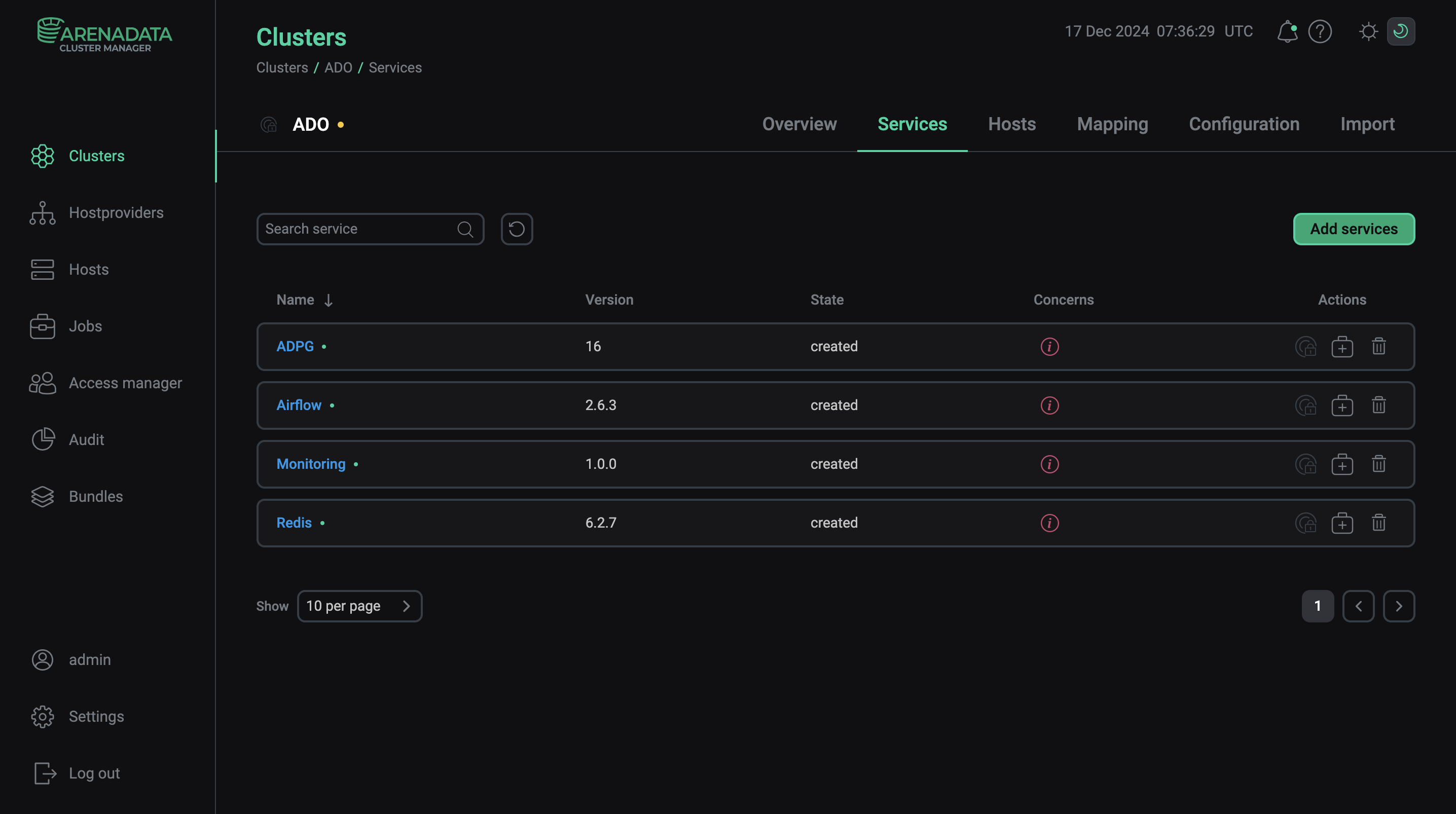Run the dynamic action on the ADPG service
The height and width of the screenshot is (814, 1456).
point(1342,347)
